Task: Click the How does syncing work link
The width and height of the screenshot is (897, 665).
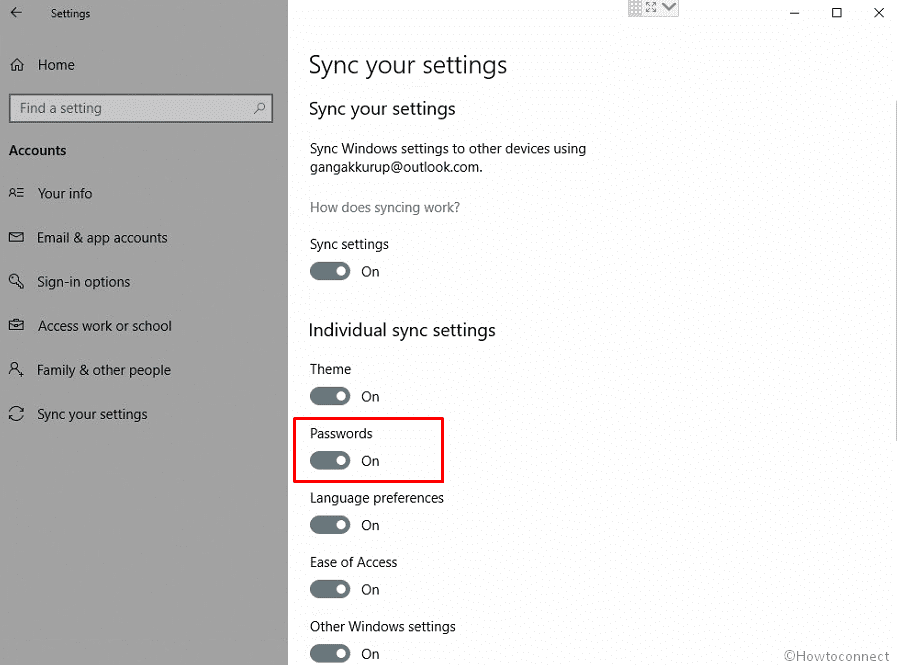Action: pyautogui.click(x=382, y=207)
